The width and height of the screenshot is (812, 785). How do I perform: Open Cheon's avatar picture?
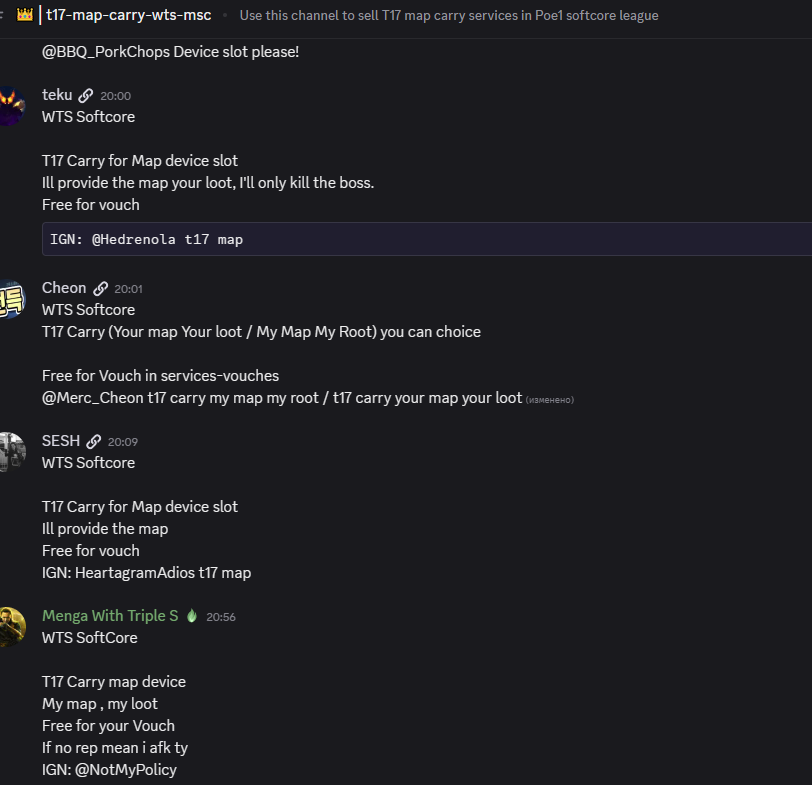(x=11, y=300)
